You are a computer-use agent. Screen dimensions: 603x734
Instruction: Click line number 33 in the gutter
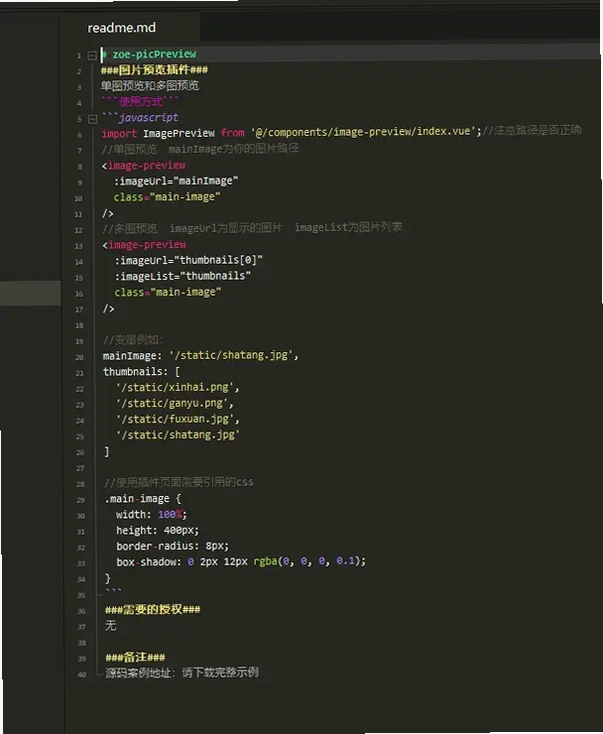[81, 564]
